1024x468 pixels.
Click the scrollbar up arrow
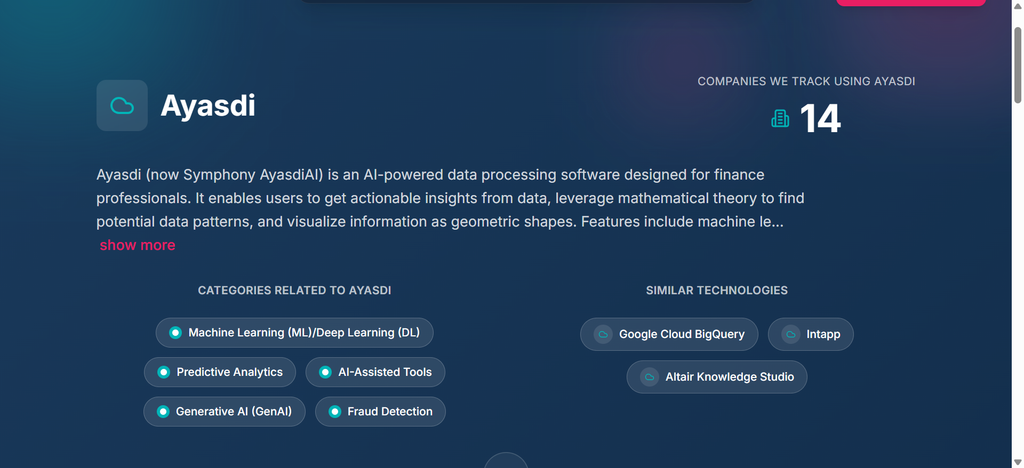1017,5
